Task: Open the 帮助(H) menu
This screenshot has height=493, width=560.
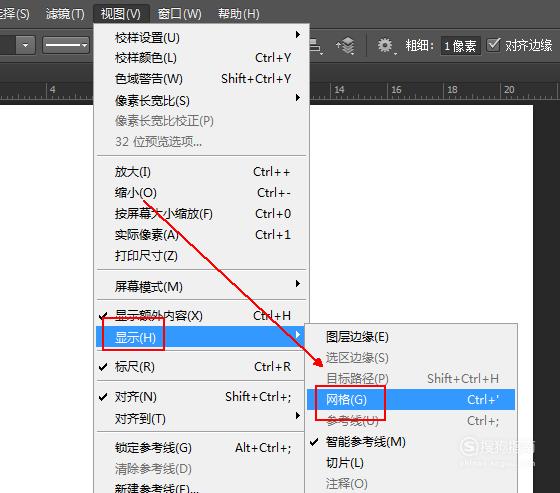Action: click(239, 14)
